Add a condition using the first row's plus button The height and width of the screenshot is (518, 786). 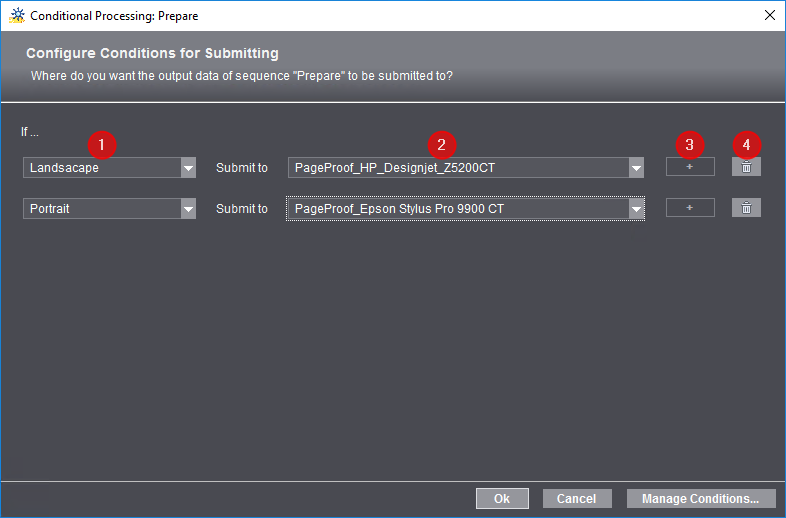(690, 167)
